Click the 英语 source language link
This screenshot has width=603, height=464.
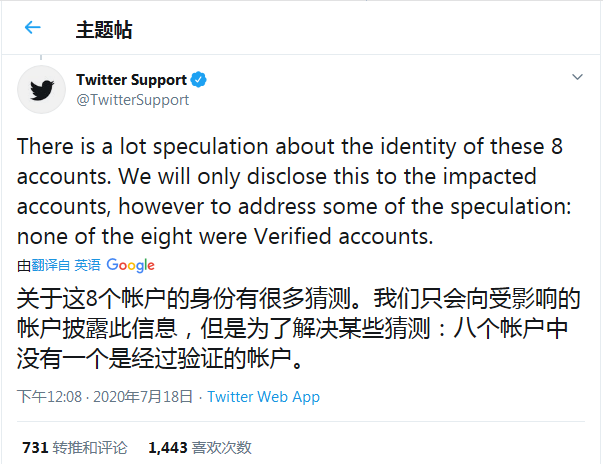tap(87, 265)
